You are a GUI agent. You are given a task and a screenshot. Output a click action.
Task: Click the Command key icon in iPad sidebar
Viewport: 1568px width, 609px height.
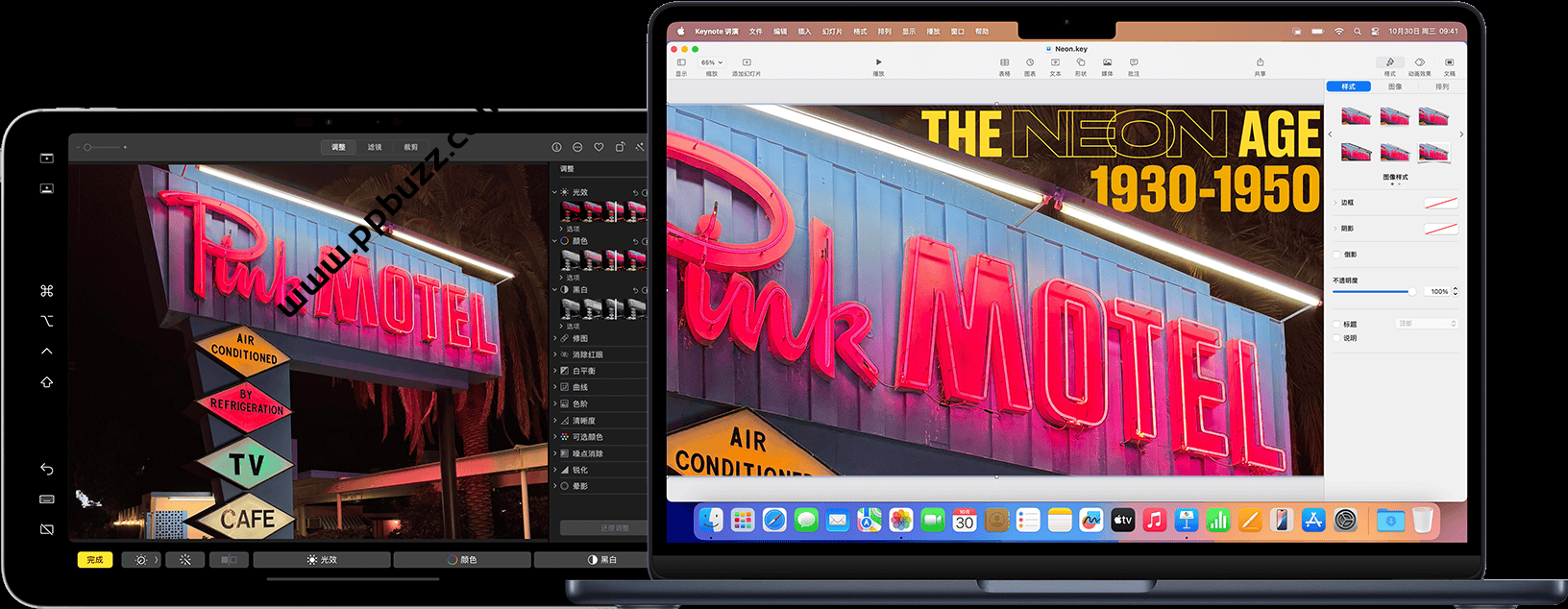47,290
